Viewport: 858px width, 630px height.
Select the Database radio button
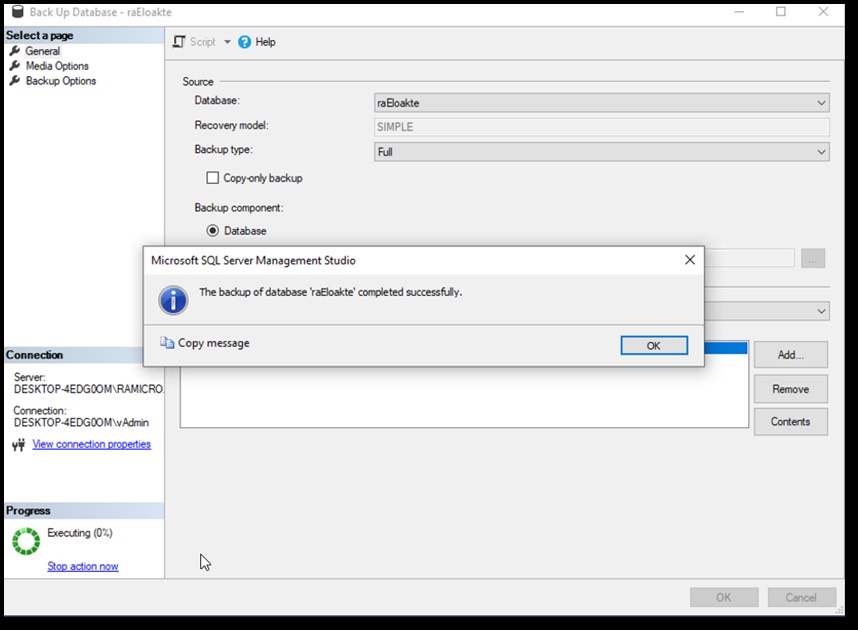click(212, 230)
